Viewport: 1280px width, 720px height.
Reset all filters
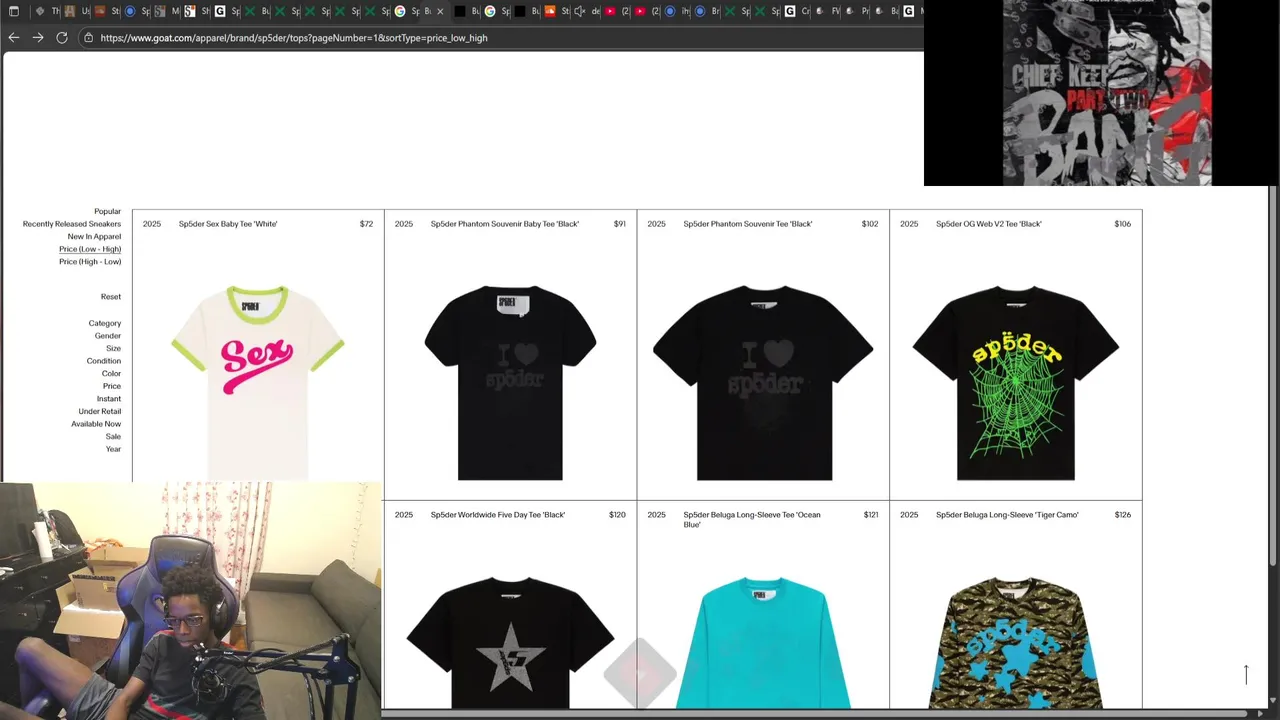click(x=110, y=297)
